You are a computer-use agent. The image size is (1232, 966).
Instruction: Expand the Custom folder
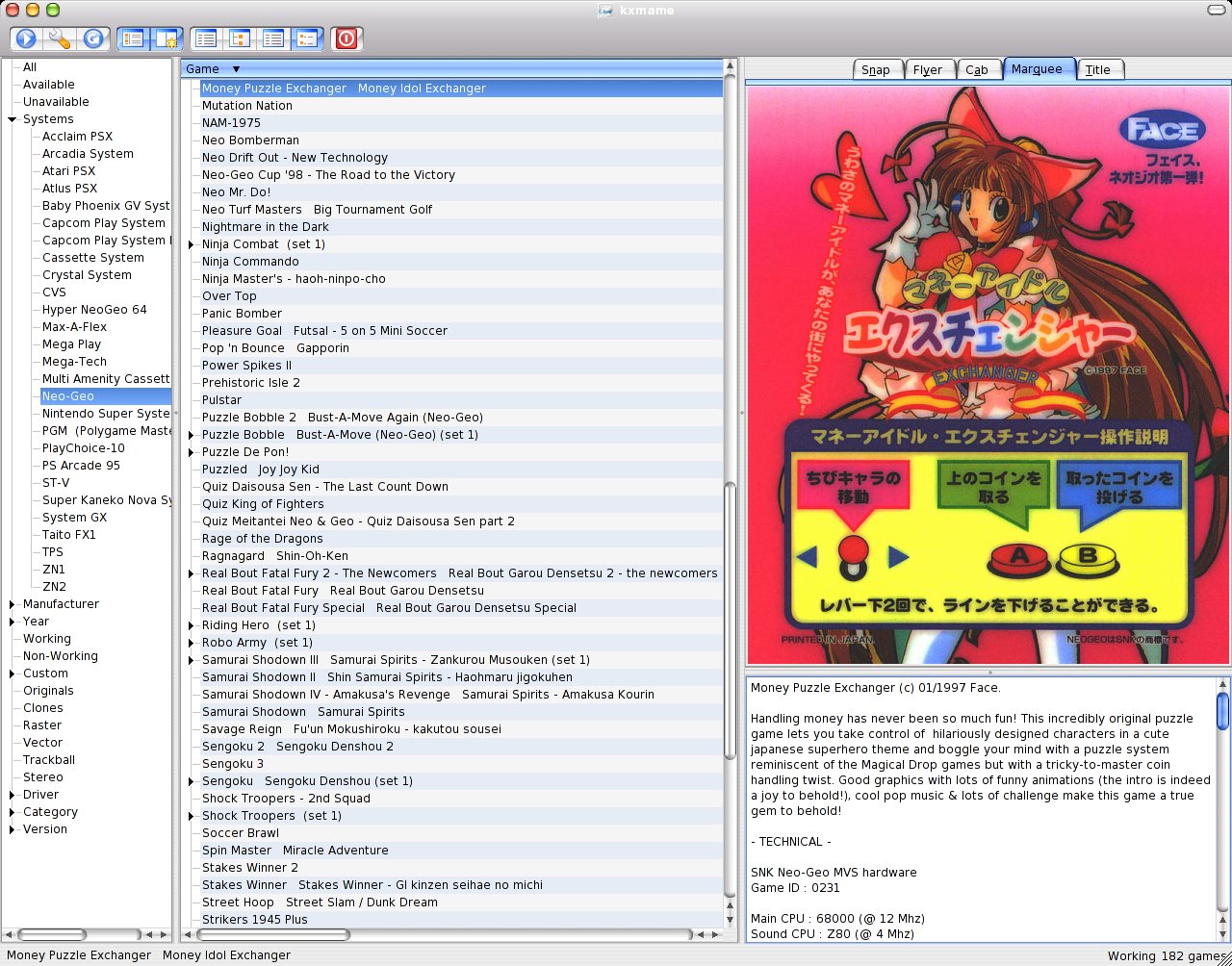pyautogui.click(x=13, y=674)
